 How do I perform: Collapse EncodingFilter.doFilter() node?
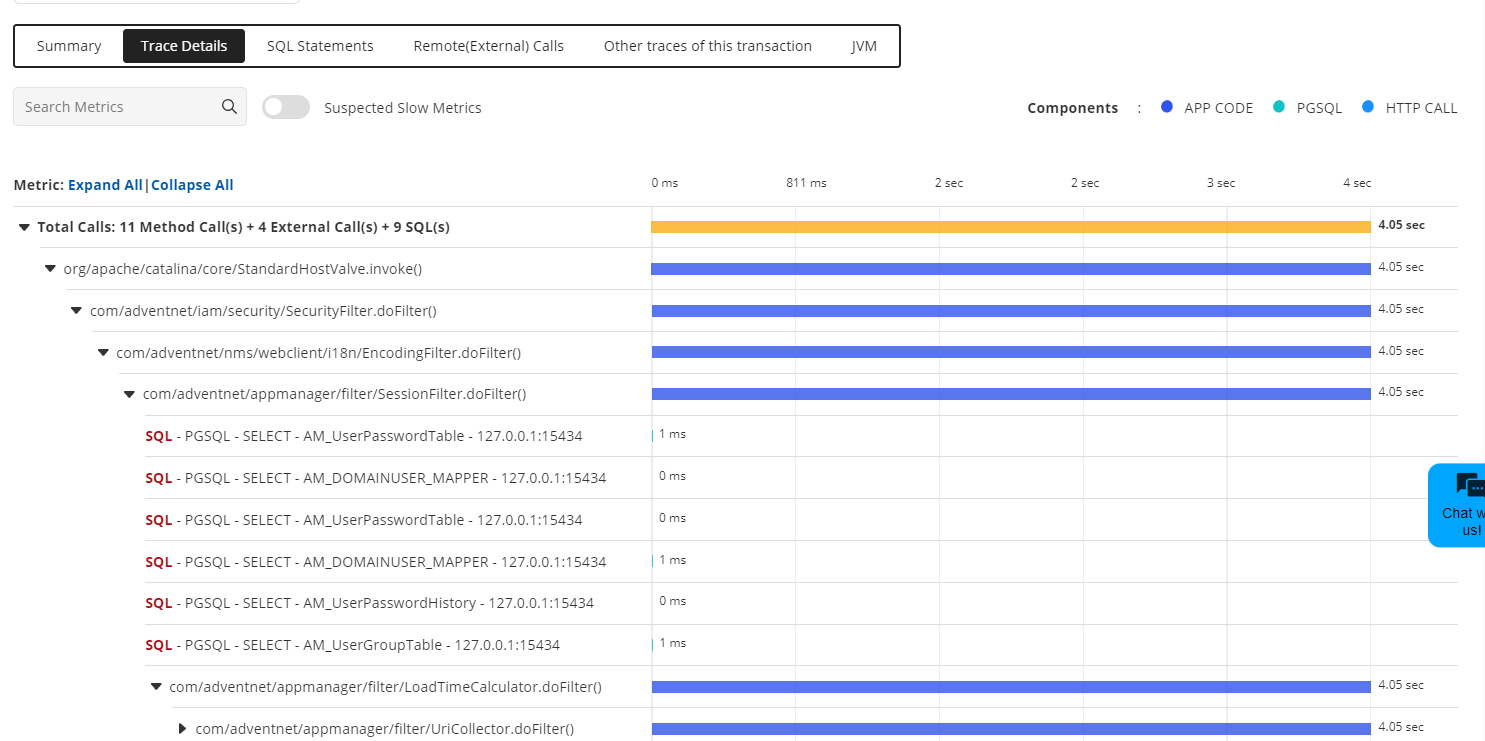pos(103,352)
